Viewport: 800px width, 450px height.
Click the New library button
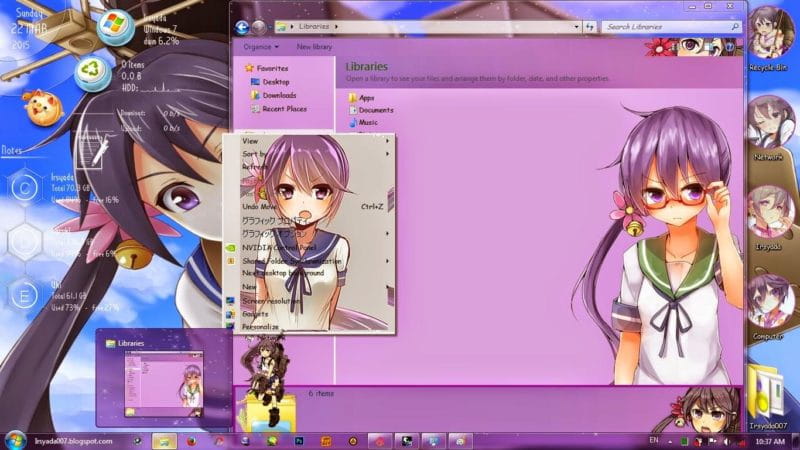[x=314, y=47]
